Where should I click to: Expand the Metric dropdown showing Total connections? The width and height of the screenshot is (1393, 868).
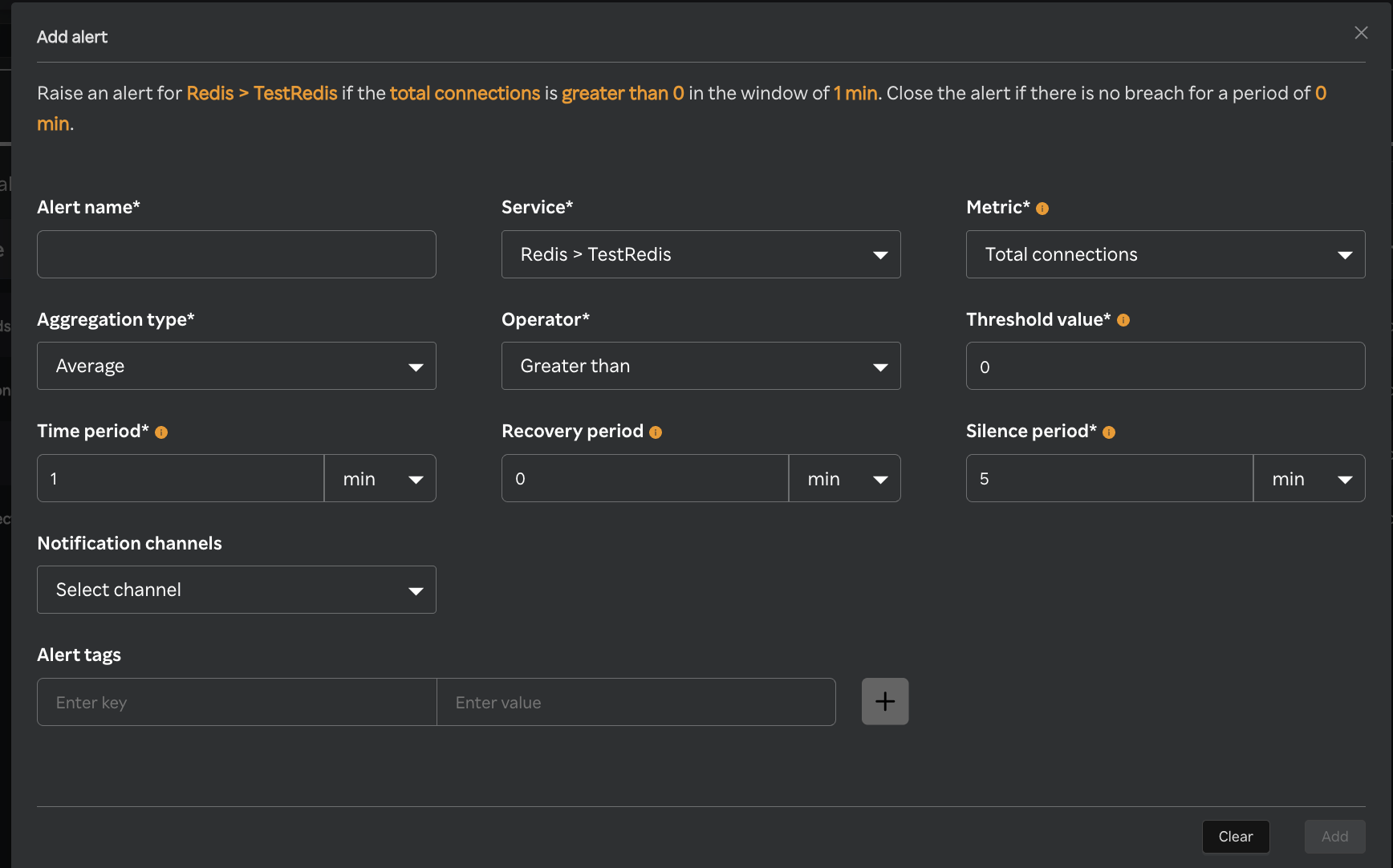[1165, 254]
